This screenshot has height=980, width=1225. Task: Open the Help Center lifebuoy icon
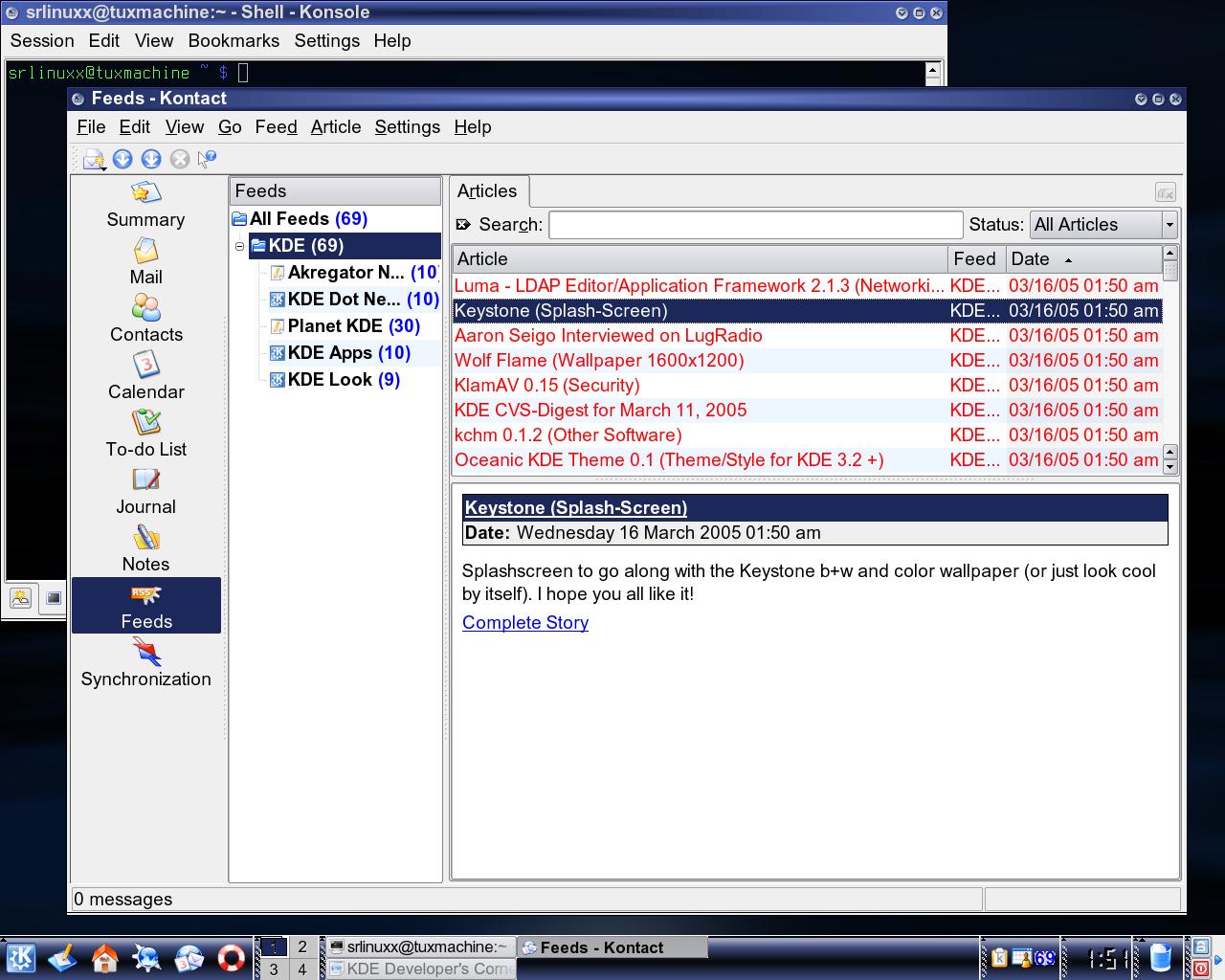tap(231, 957)
